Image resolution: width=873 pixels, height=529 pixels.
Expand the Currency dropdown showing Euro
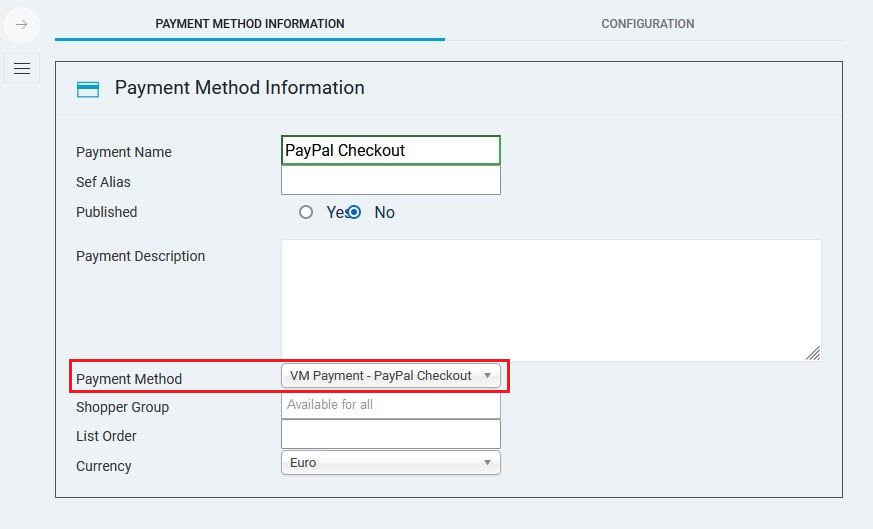pyautogui.click(x=390, y=463)
